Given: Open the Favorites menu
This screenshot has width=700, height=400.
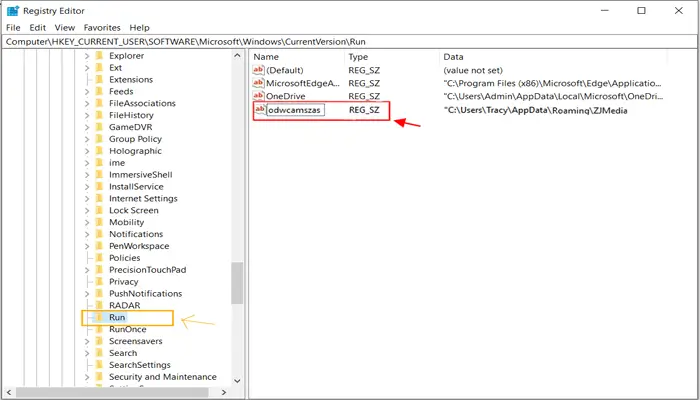Looking at the screenshot, I should [x=103, y=27].
